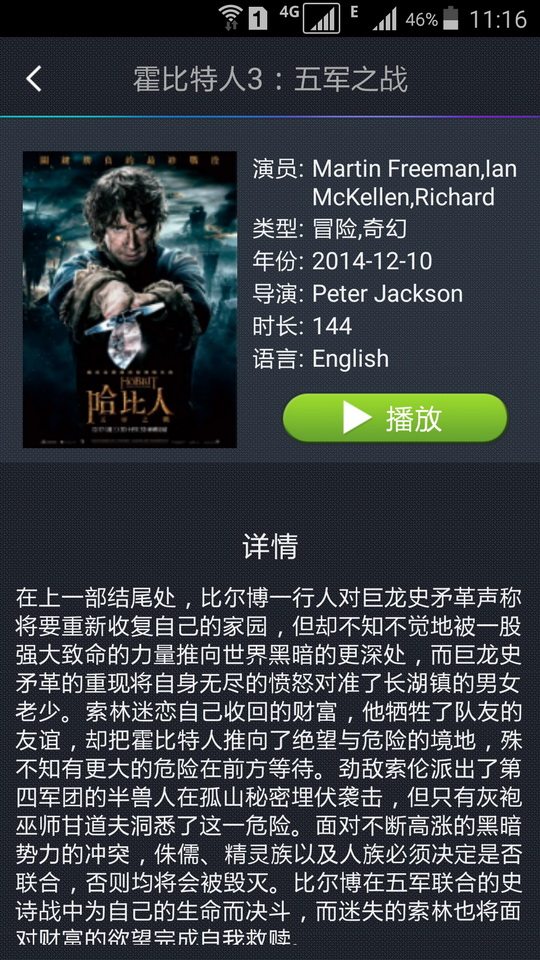Image resolution: width=540 pixels, height=960 pixels.
Task: Tap the Wi-Fi status icon
Action: click(x=231, y=18)
